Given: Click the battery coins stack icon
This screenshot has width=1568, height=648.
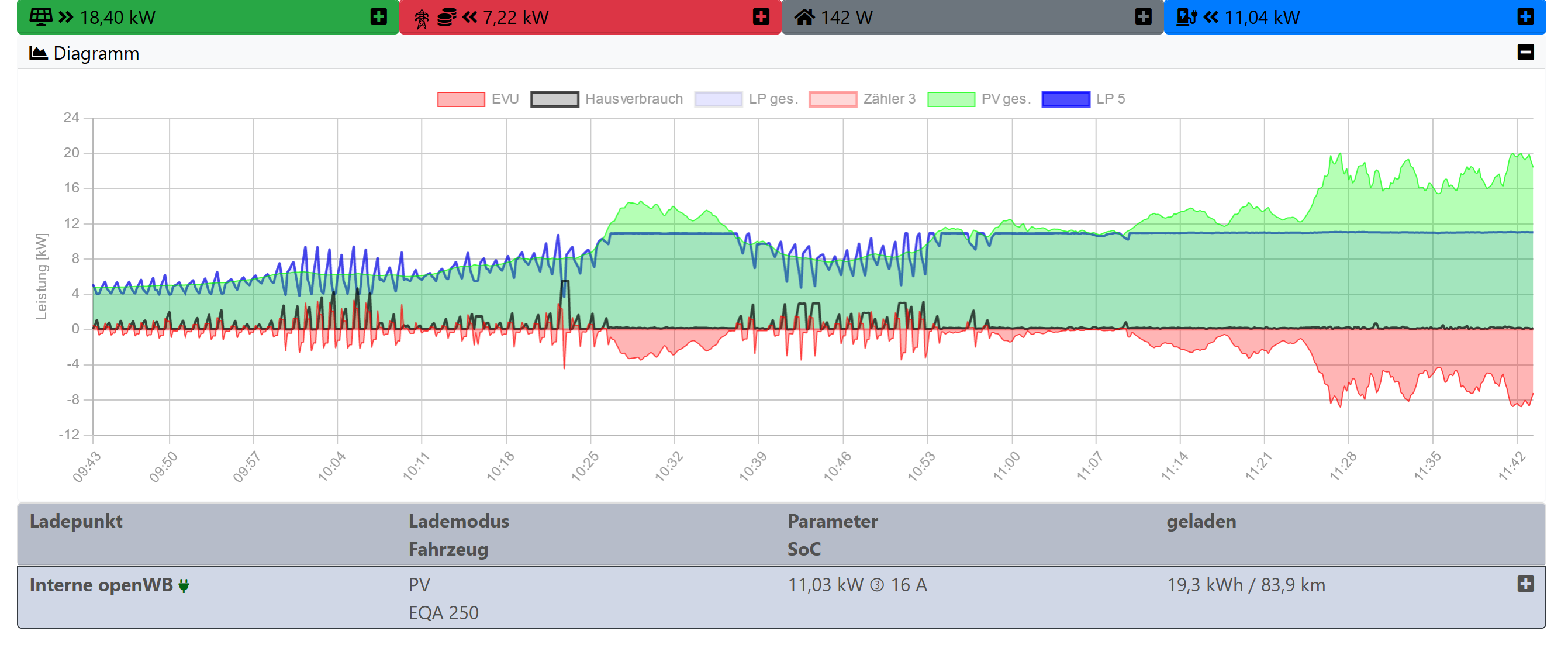Looking at the screenshot, I should [x=446, y=17].
